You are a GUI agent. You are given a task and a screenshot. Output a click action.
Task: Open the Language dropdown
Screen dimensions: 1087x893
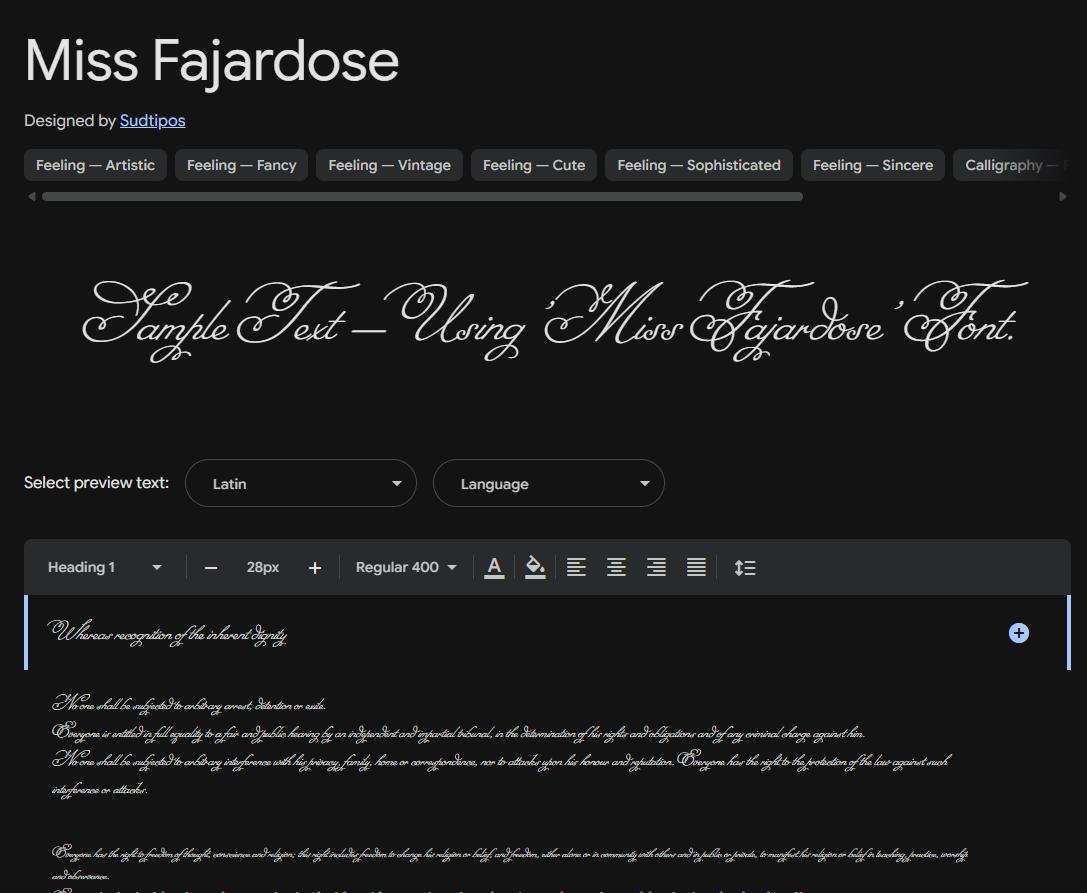pos(548,483)
